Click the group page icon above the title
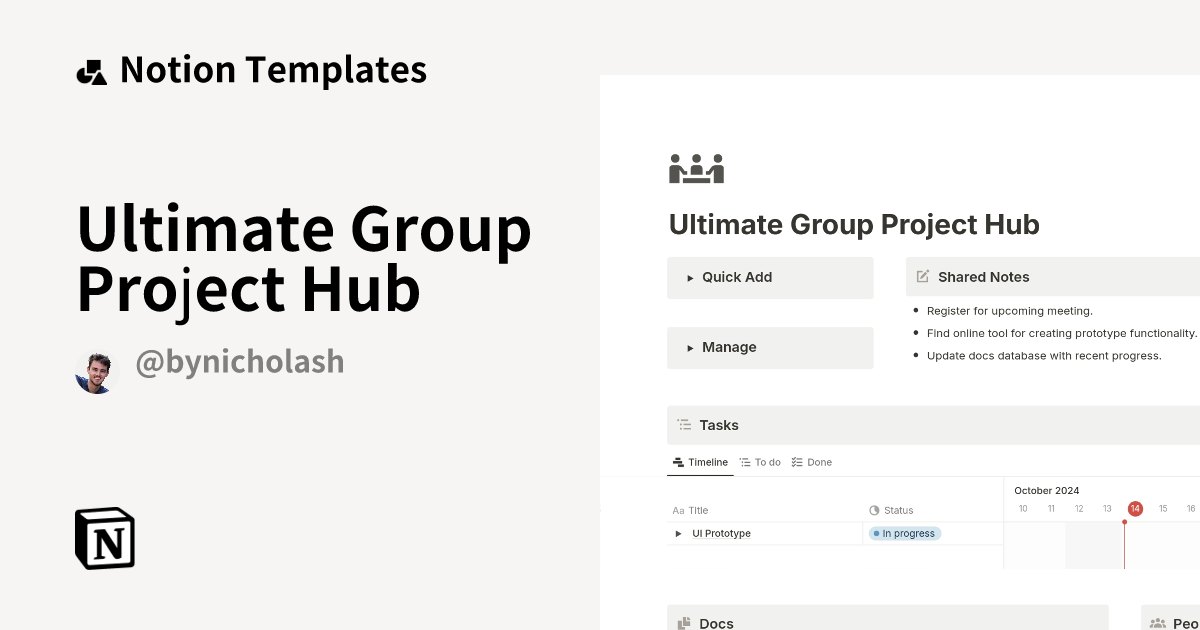The image size is (1200, 630). pyautogui.click(x=696, y=168)
